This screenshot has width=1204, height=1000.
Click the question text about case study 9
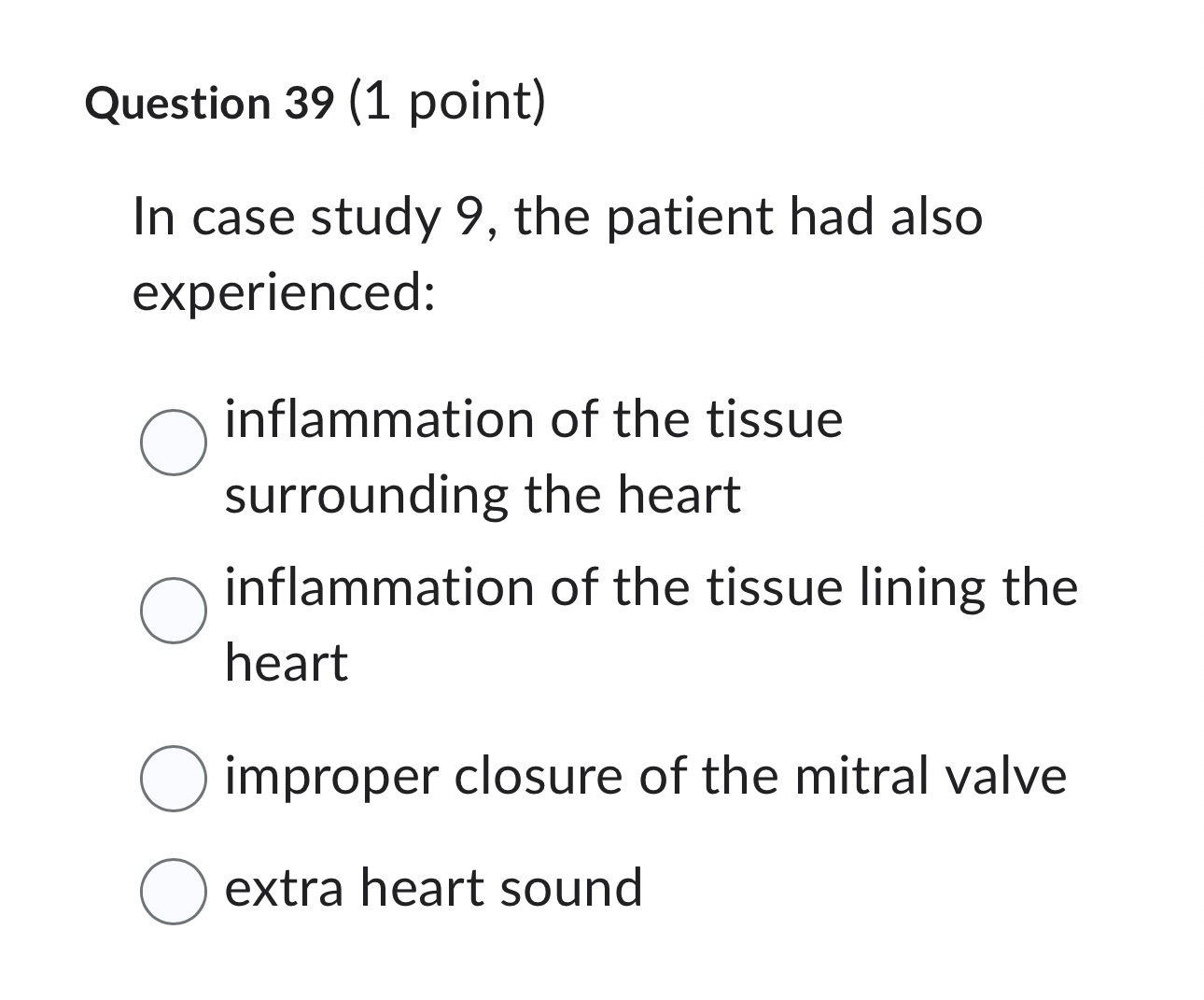tap(558, 217)
